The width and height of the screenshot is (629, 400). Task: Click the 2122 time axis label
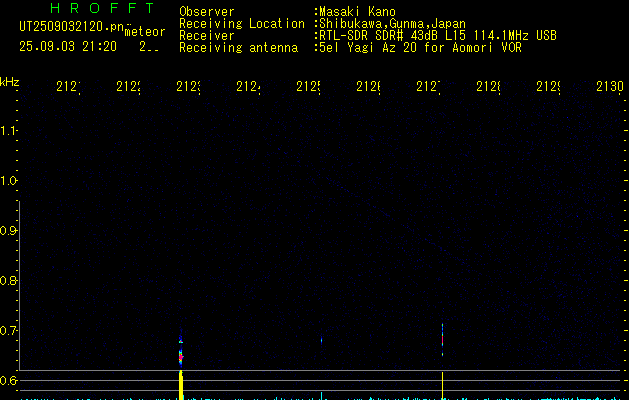click(128, 87)
